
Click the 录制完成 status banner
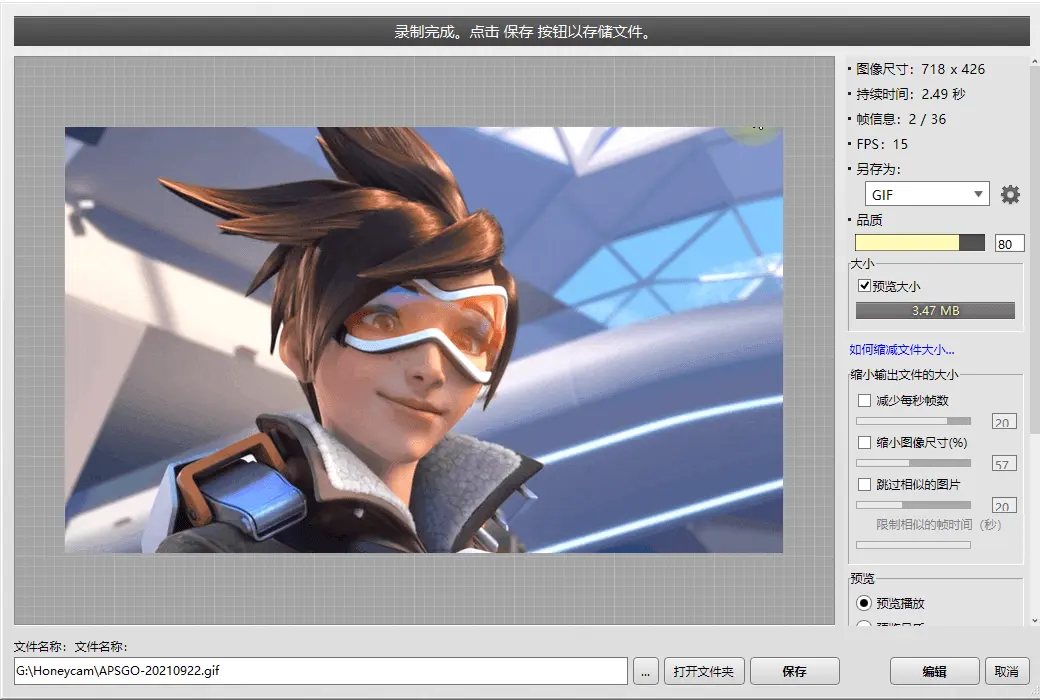(522, 31)
